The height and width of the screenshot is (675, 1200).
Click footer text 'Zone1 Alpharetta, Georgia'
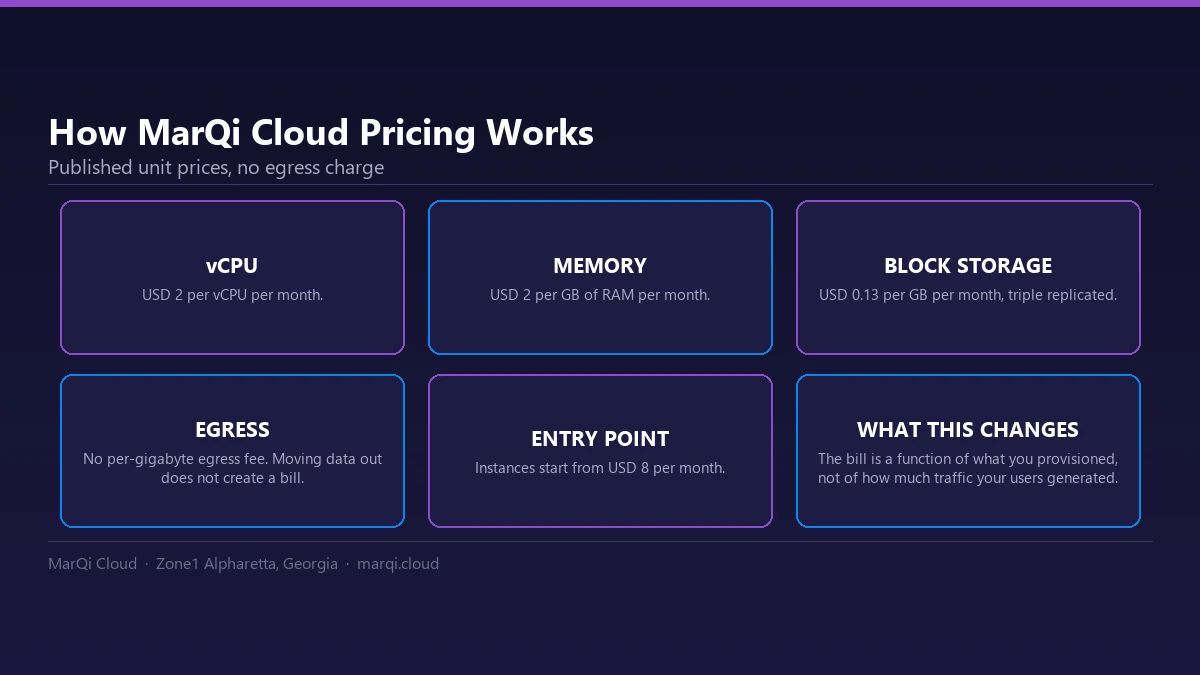247,564
